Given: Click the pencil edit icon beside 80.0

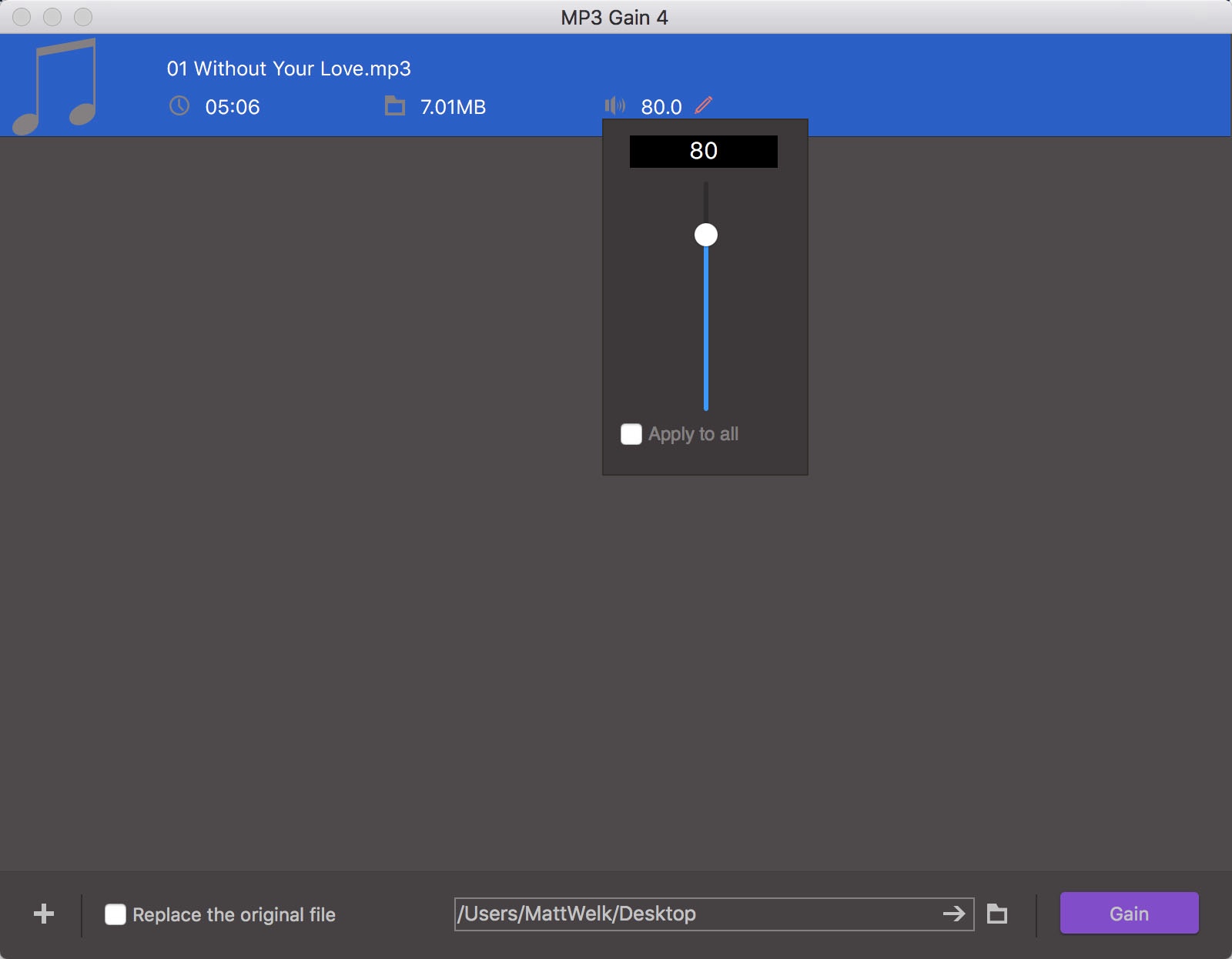Looking at the screenshot, I should (x=704, y=105).
